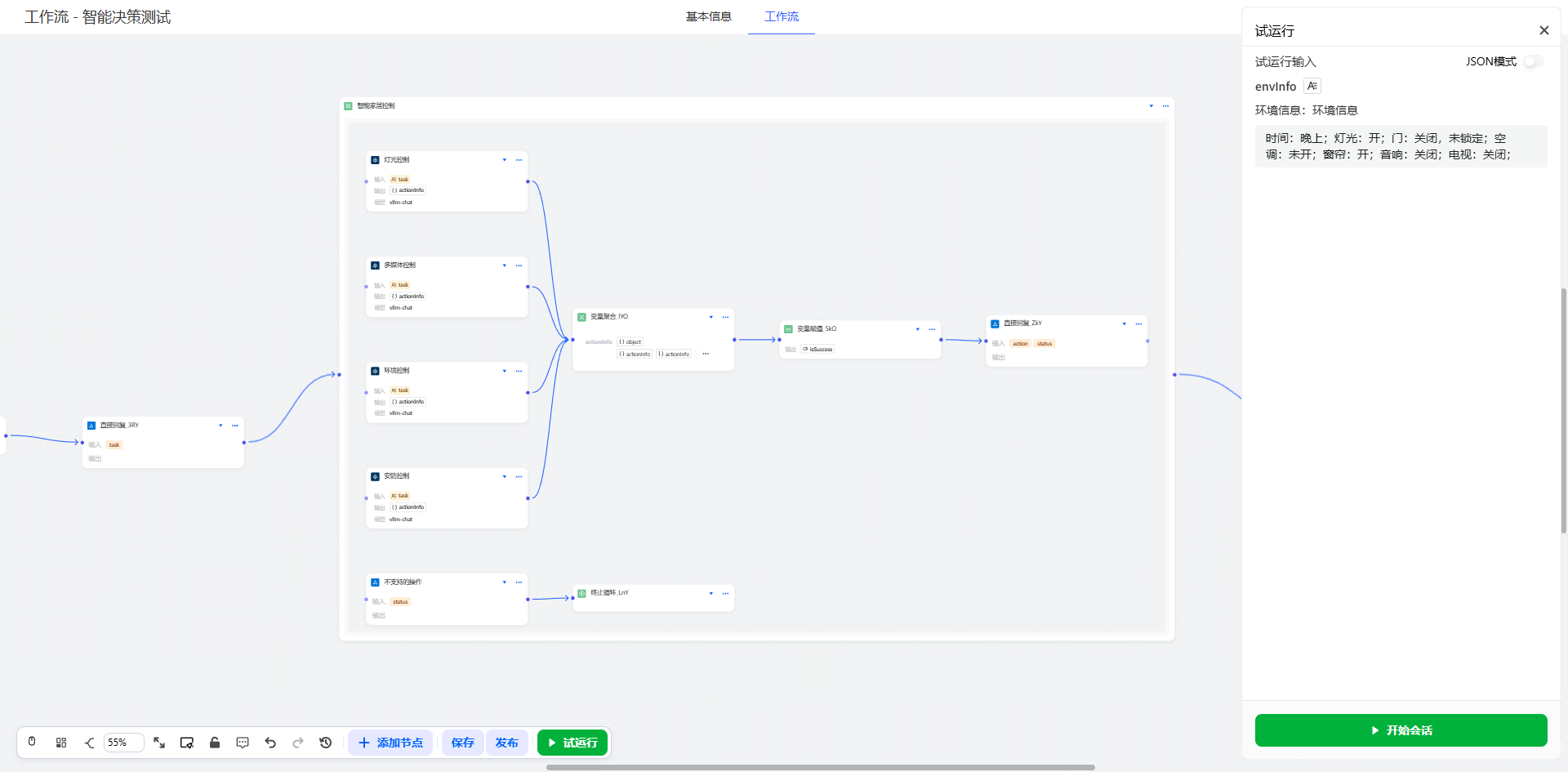Toggle the JSON模式 switch

[1533, 61]
